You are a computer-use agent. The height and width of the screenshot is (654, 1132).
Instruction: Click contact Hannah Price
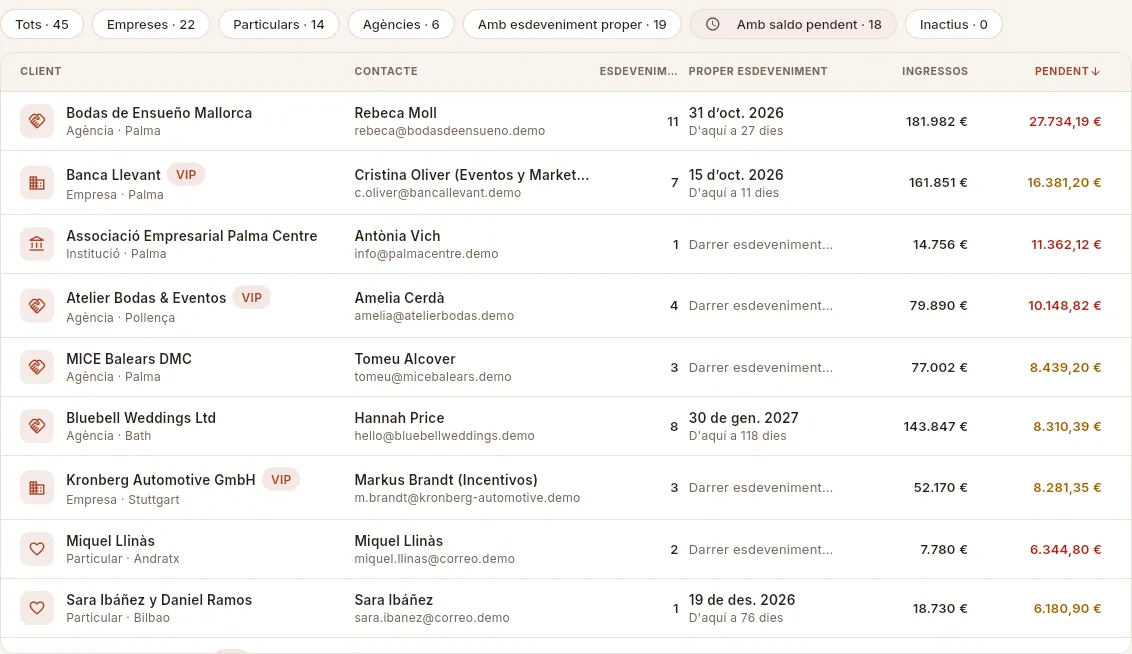(399, 418)
